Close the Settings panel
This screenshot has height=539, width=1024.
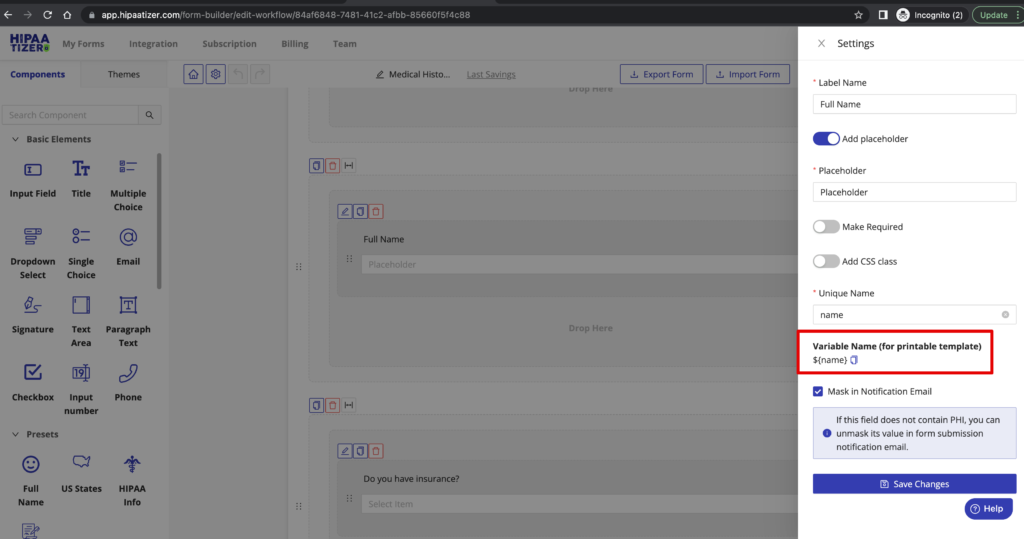click(x=821, y=44)
